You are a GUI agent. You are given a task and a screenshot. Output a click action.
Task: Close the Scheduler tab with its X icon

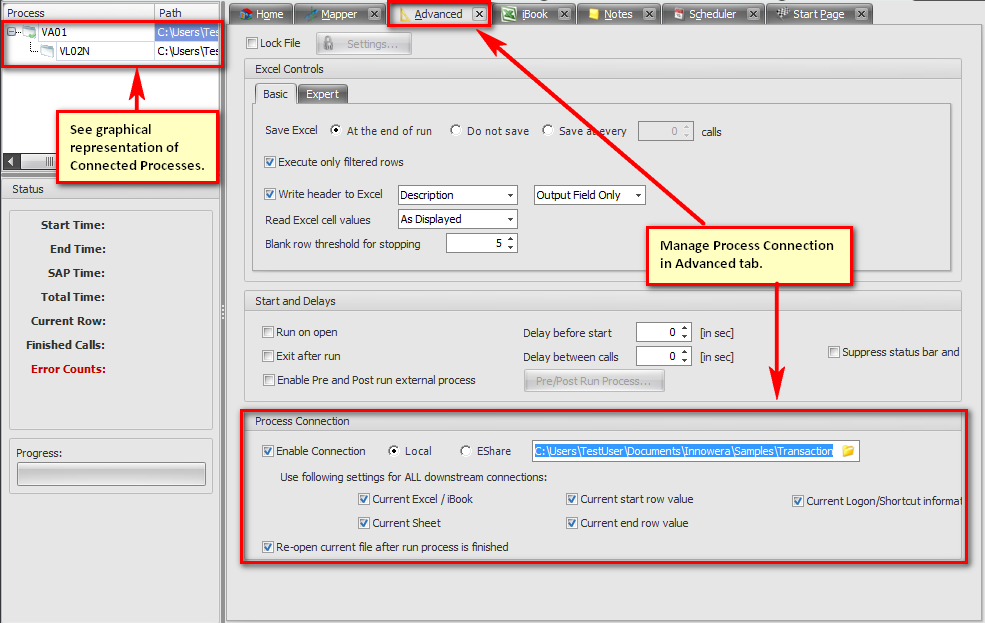752,14
